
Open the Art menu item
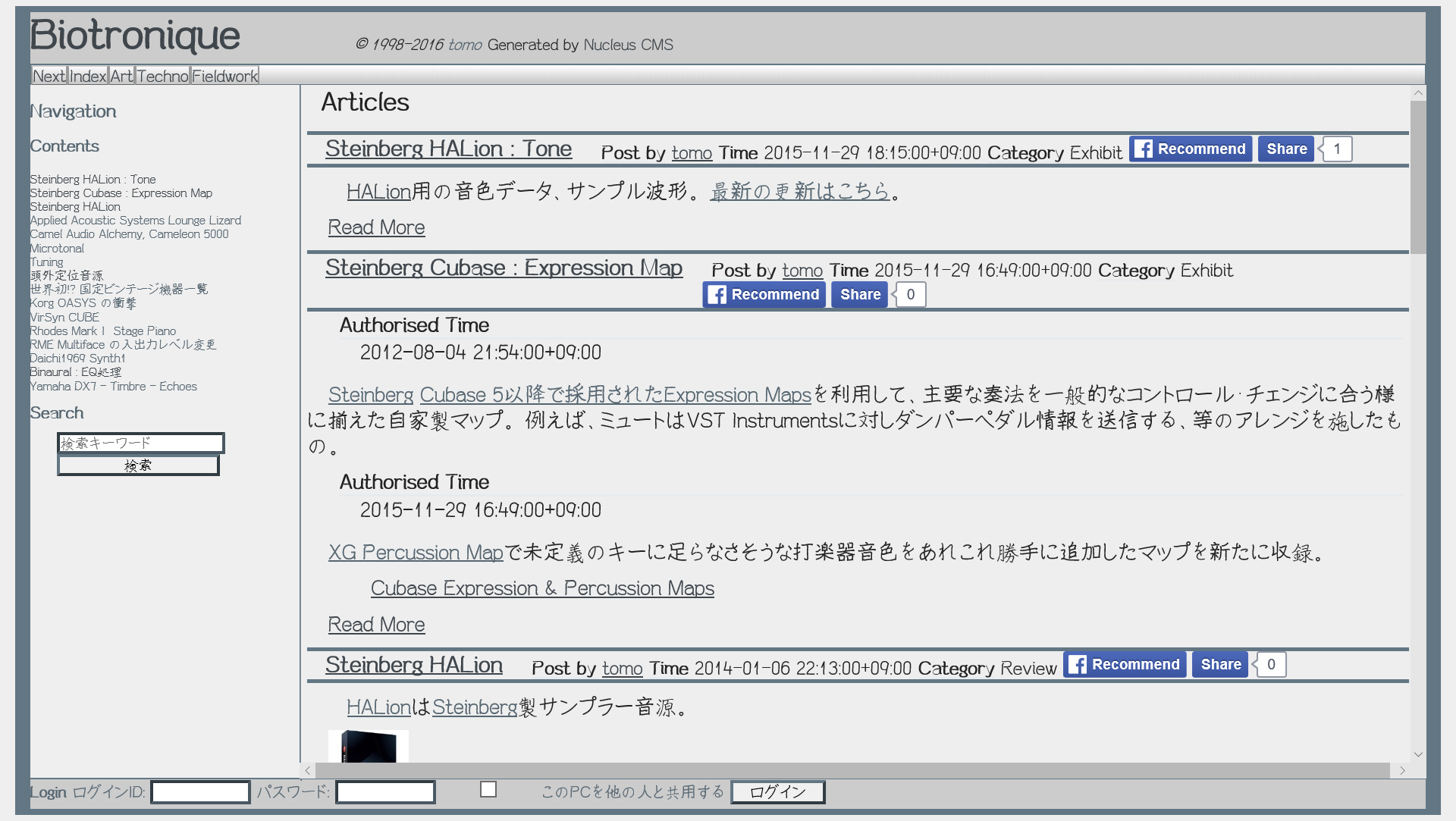[121, 76]
